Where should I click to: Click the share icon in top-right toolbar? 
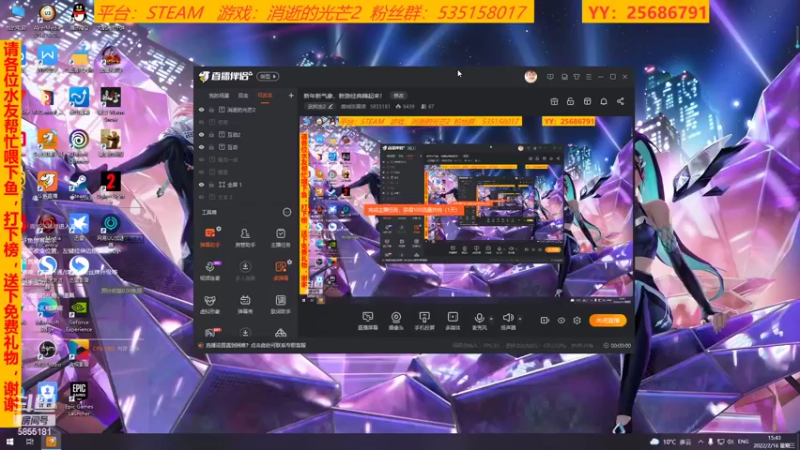(620, 102)
